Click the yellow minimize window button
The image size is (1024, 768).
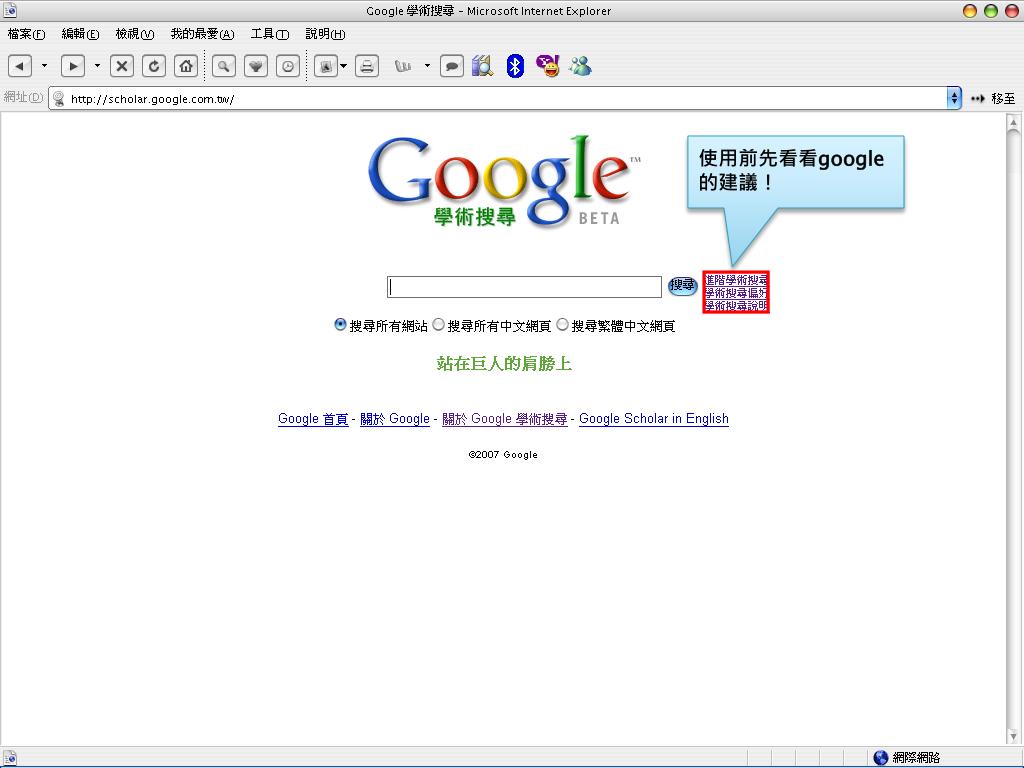point(970,10)
